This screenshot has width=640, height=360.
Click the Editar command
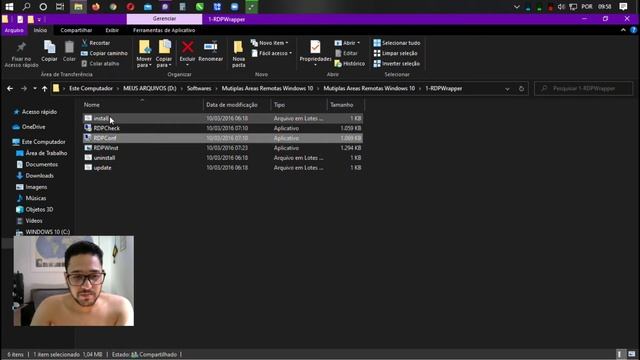point(346,53)
